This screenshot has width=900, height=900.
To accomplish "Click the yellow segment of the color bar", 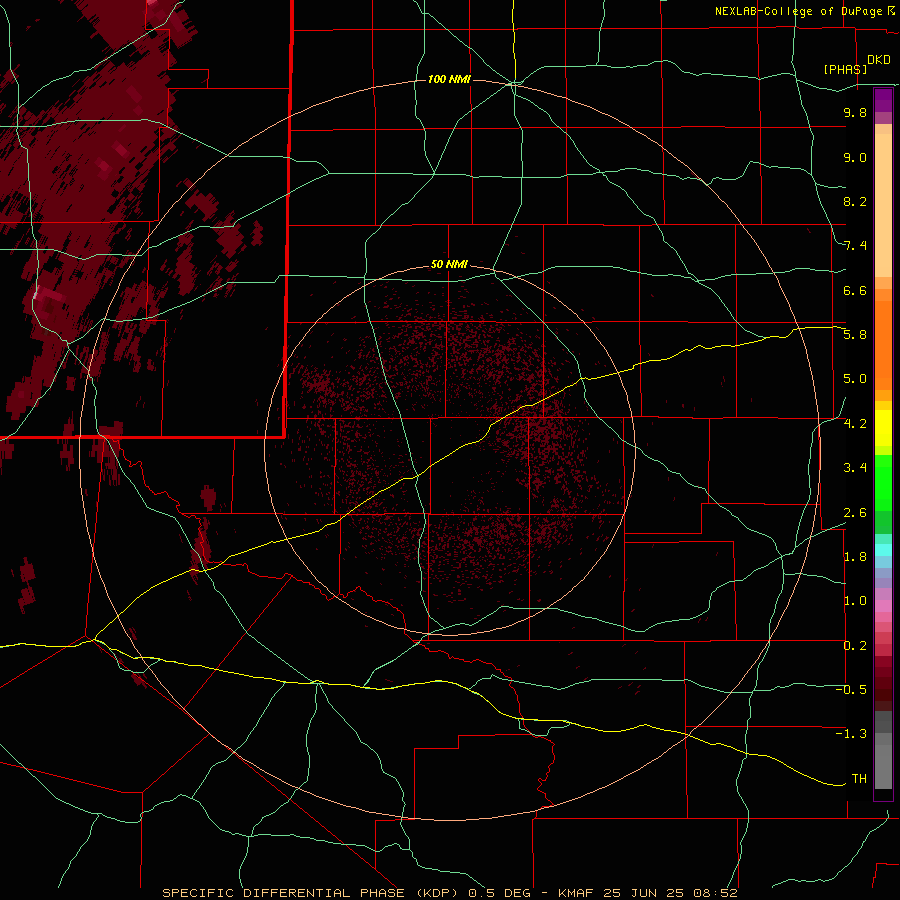I will pos(883,428).
